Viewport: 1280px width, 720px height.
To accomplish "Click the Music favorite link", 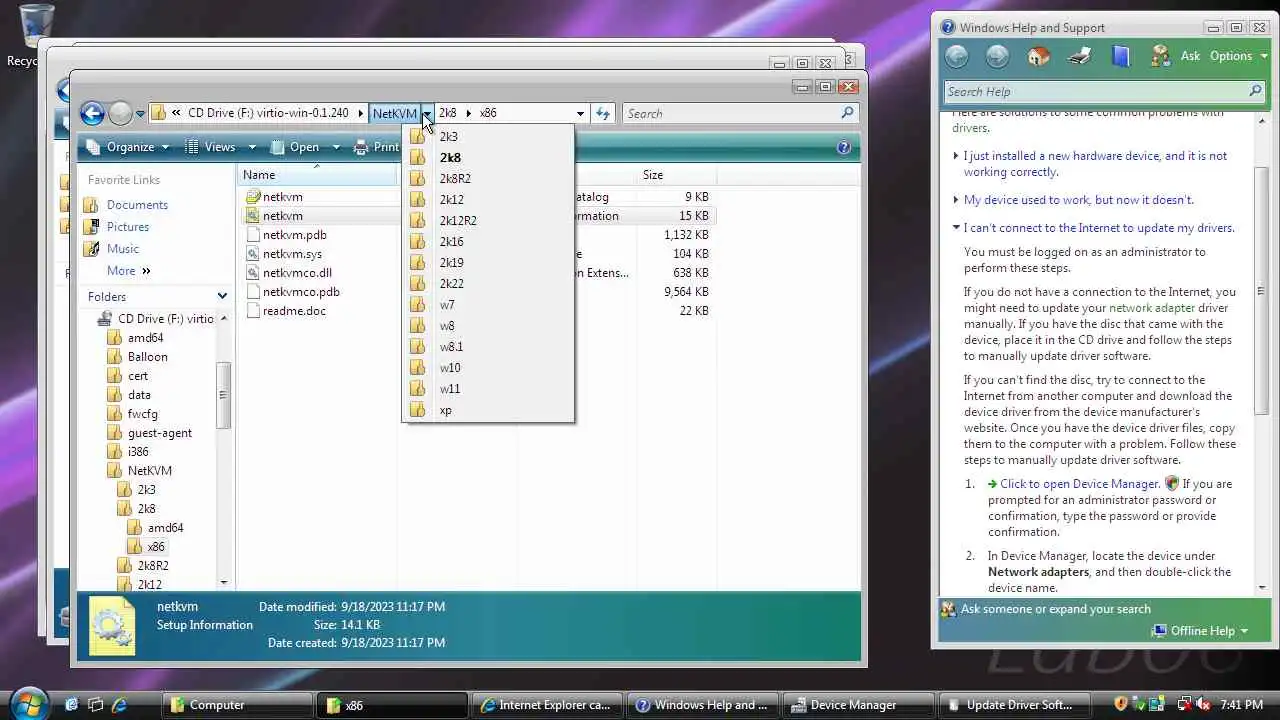I will pyautogui.click(x=123, y=249).
